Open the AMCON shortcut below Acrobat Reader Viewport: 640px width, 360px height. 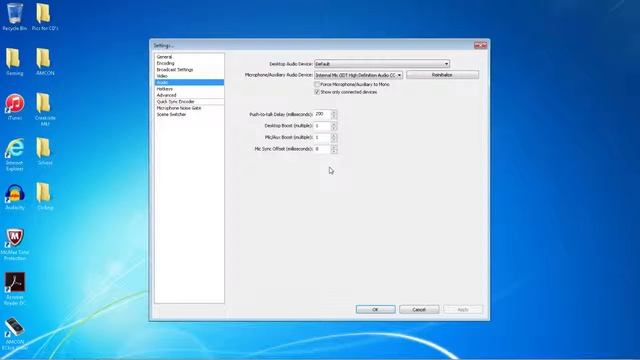(15, 333)
